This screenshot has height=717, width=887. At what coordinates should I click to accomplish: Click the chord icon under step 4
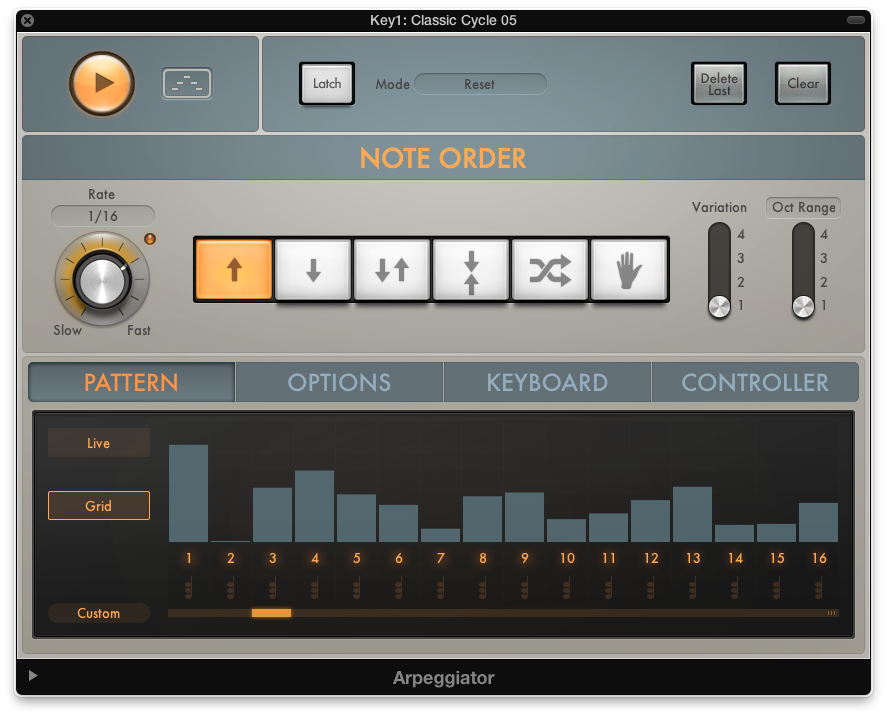coord(315,589)
